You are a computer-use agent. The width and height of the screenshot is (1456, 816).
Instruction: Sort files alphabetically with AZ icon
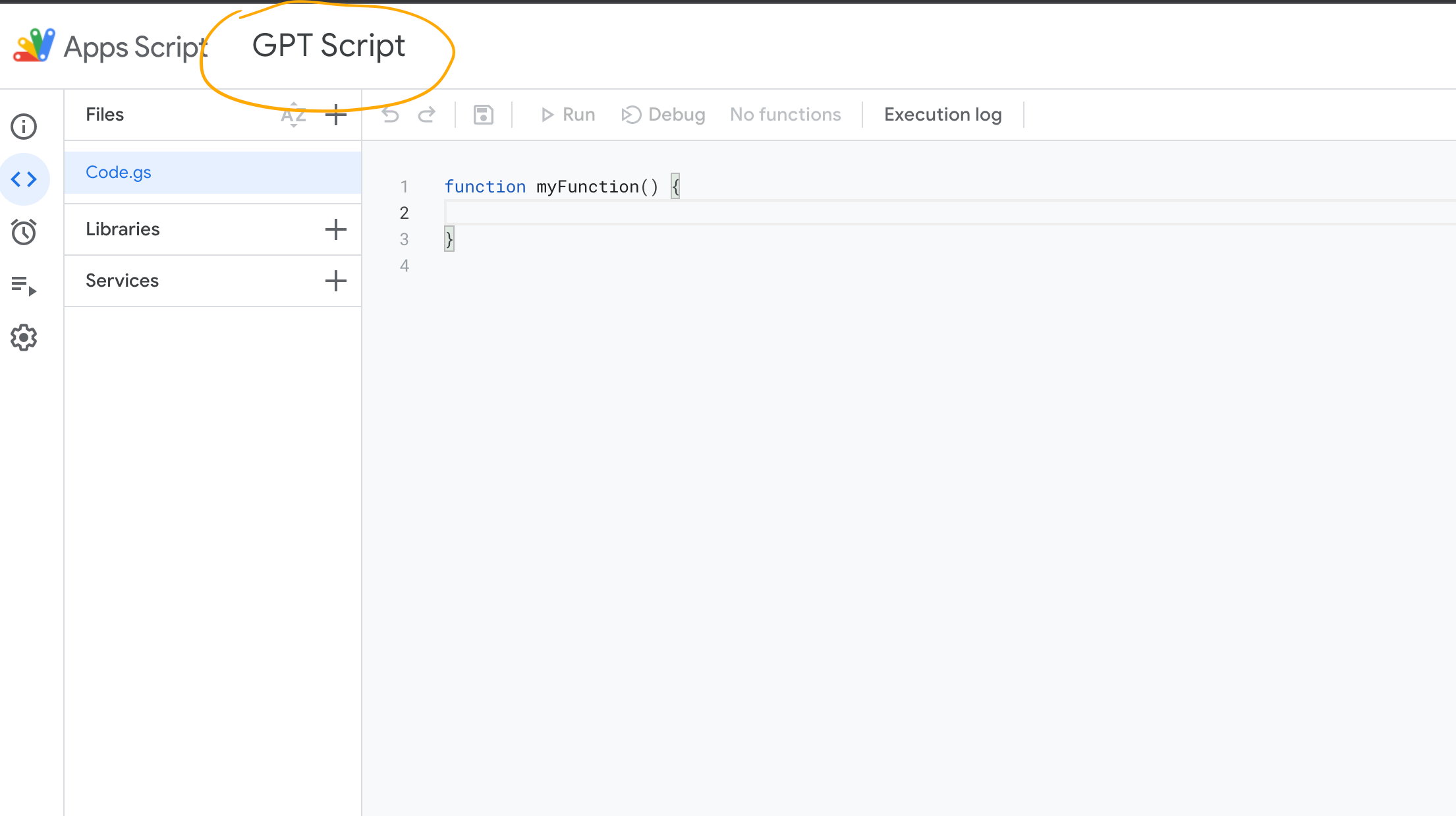[293, 115]
